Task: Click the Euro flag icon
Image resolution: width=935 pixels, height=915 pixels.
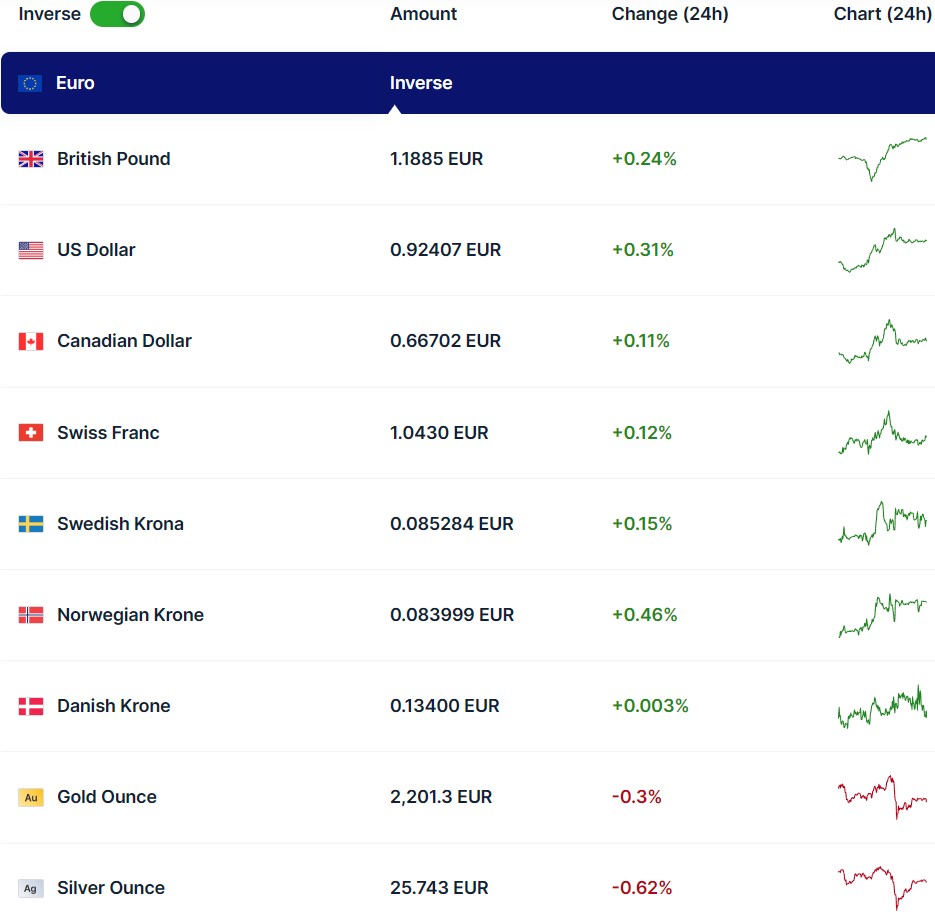Action: tap(31, 83)
